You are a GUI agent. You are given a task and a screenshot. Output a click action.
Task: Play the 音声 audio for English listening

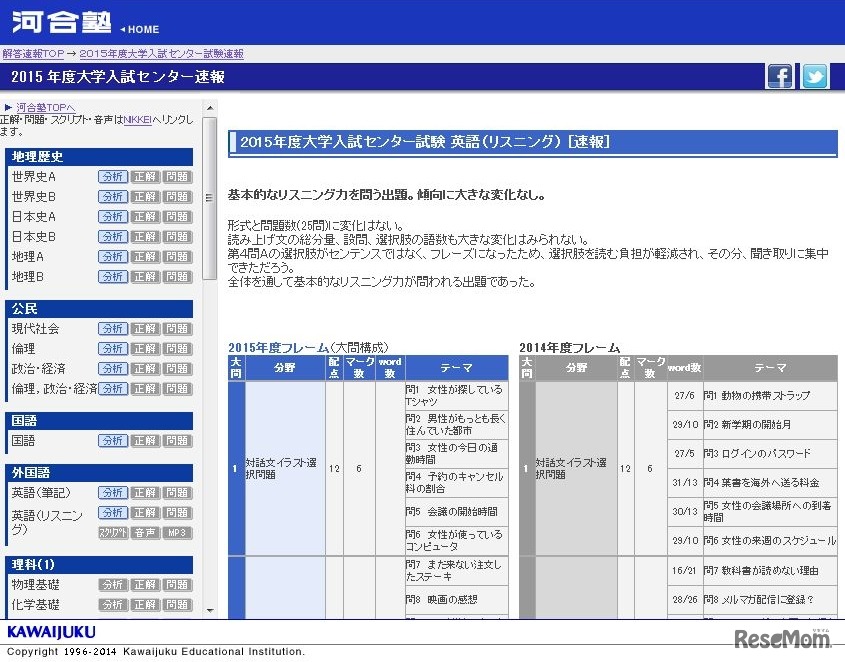point(145,532)
